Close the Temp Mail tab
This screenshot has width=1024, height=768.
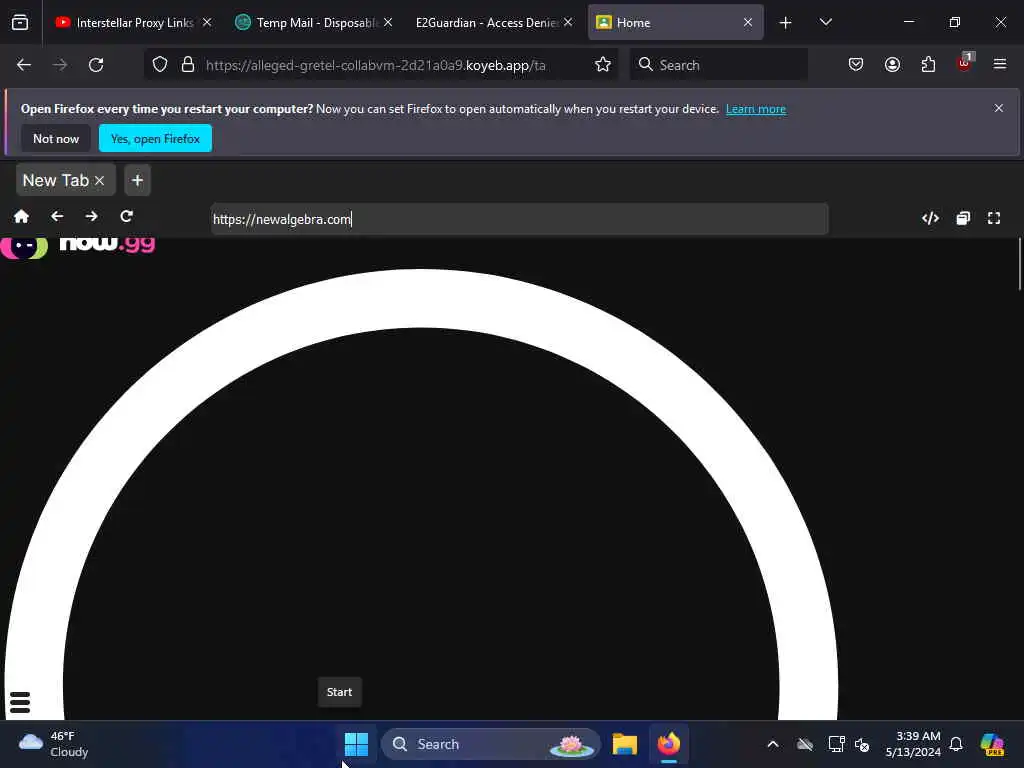tap(388, 22)
